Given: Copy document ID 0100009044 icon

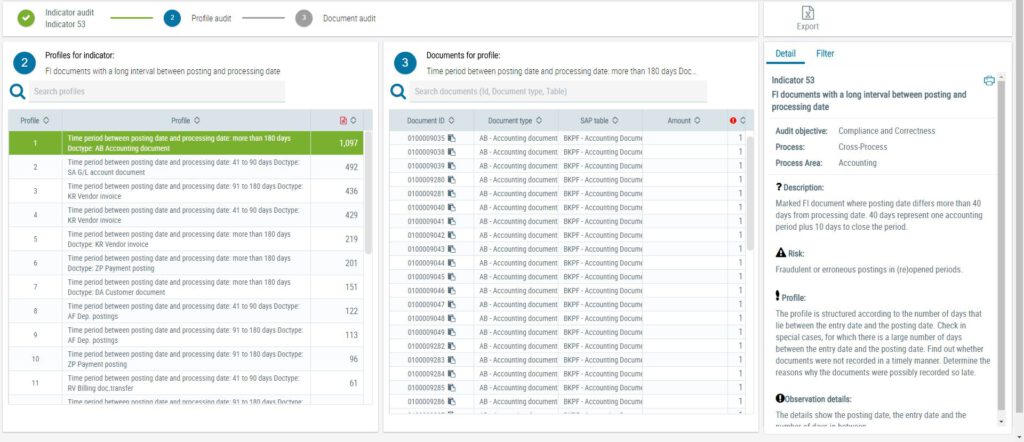Looking at the screenshot, I should 451,262.
